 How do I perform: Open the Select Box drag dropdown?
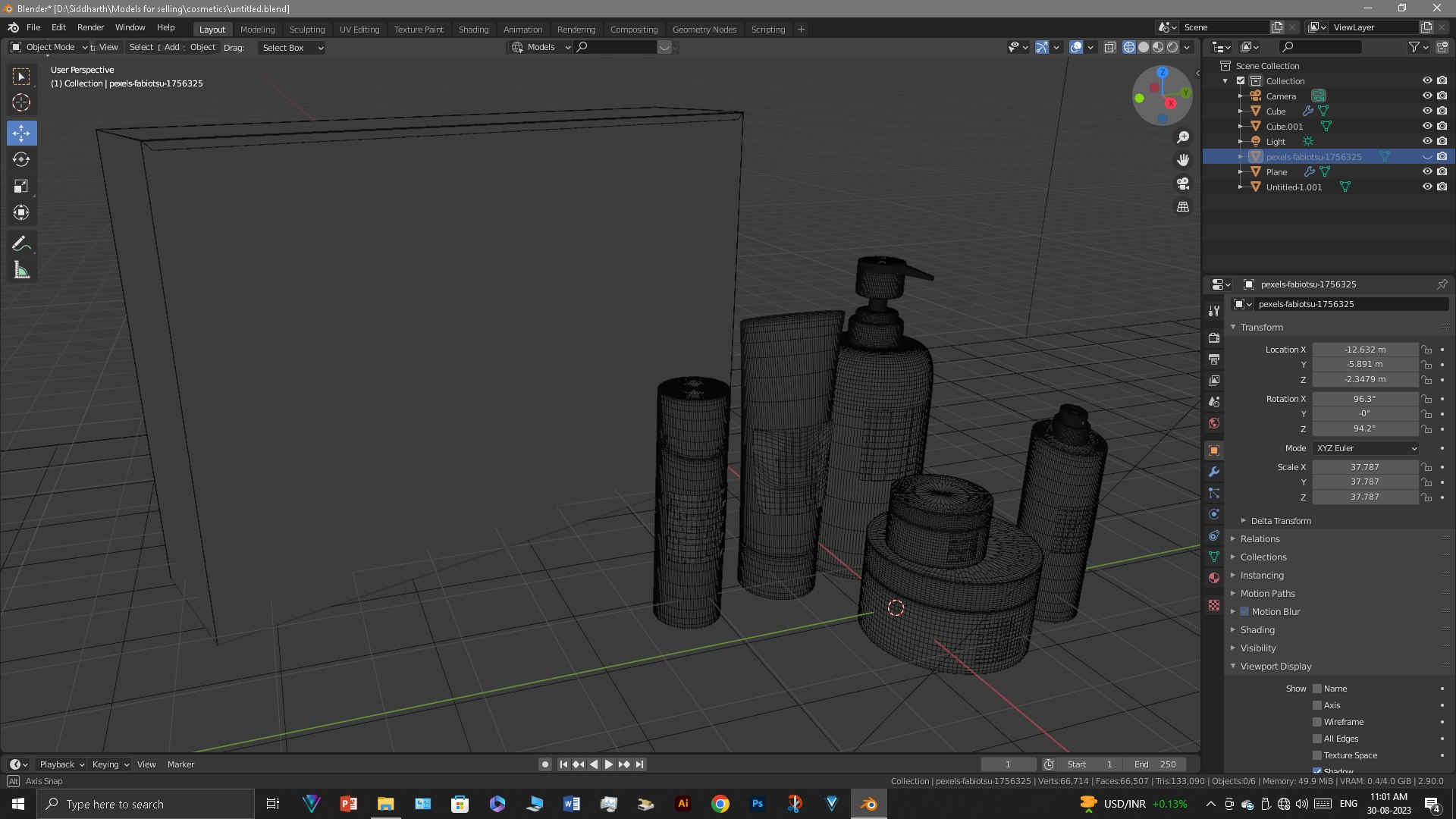tap(292, 48)
